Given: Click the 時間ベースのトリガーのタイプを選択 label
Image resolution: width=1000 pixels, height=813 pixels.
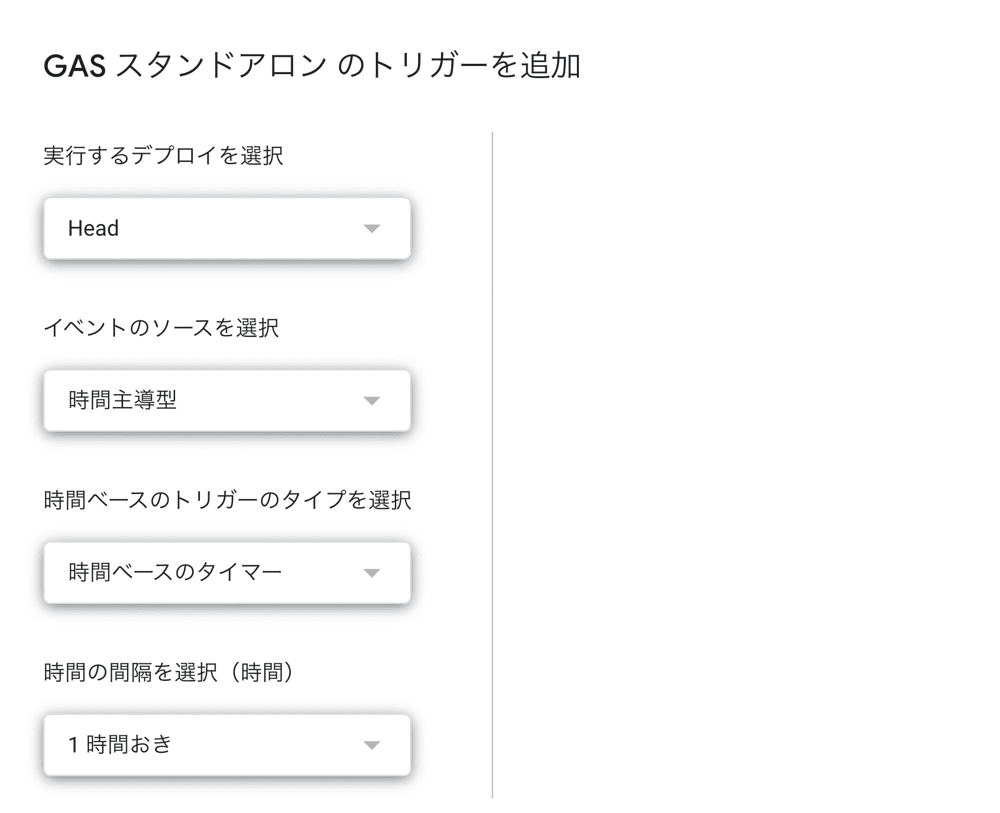Looking at the screenshot, I should coord(227,500).
